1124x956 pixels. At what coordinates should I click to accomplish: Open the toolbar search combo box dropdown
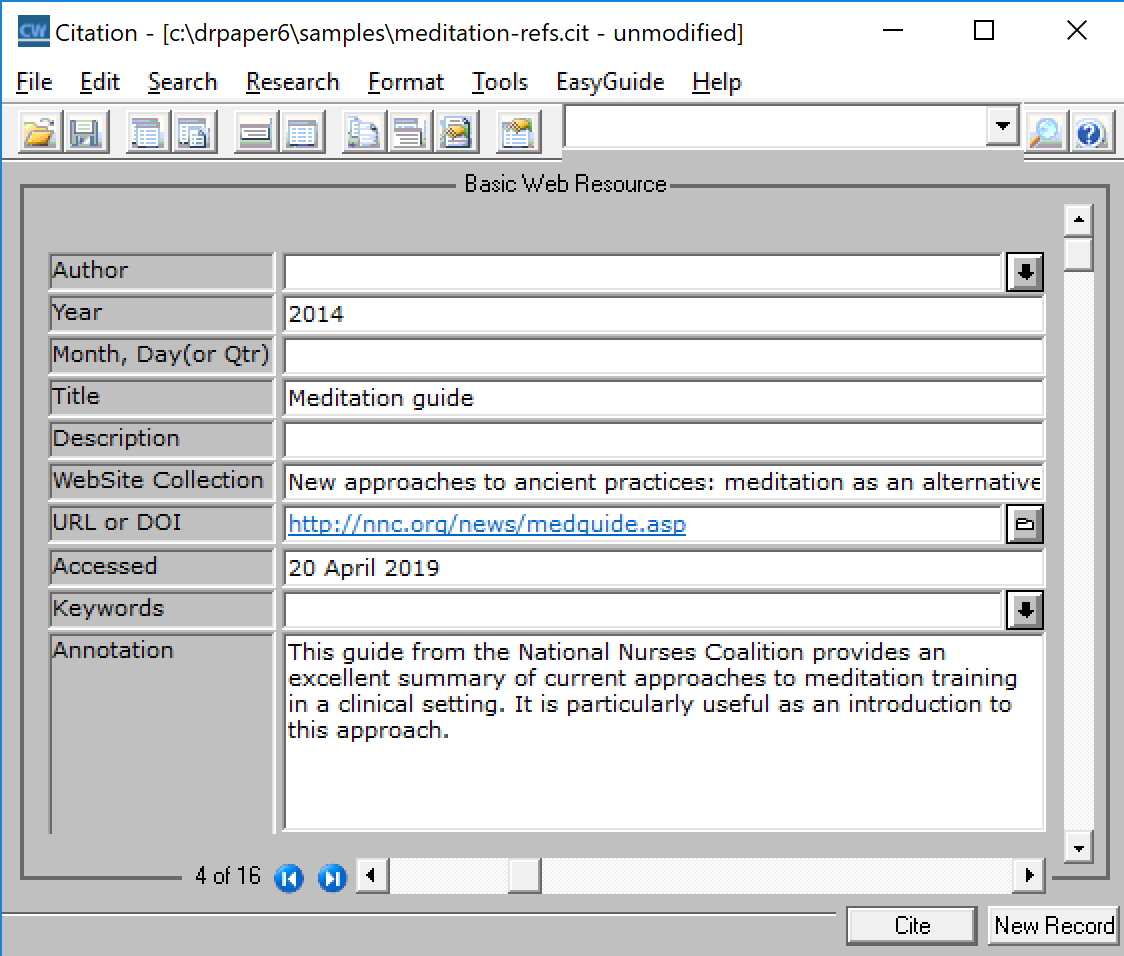1000,127
